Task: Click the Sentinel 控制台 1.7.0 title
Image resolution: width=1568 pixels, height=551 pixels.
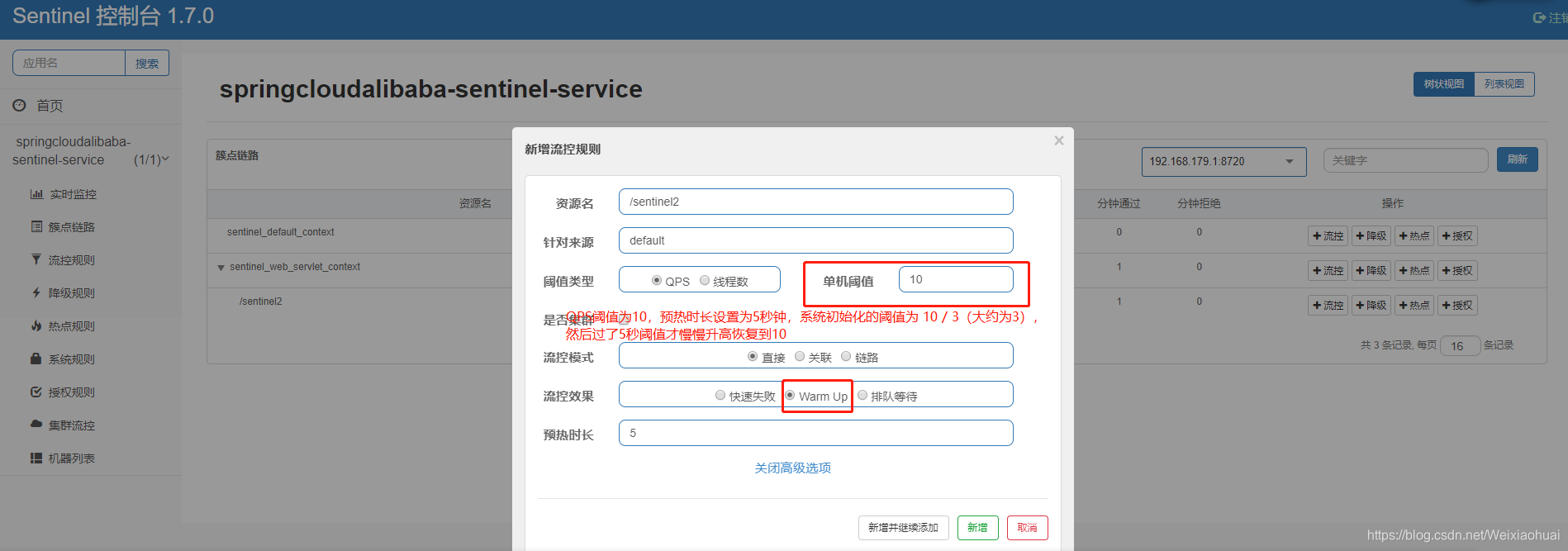Action: point(113,17)
